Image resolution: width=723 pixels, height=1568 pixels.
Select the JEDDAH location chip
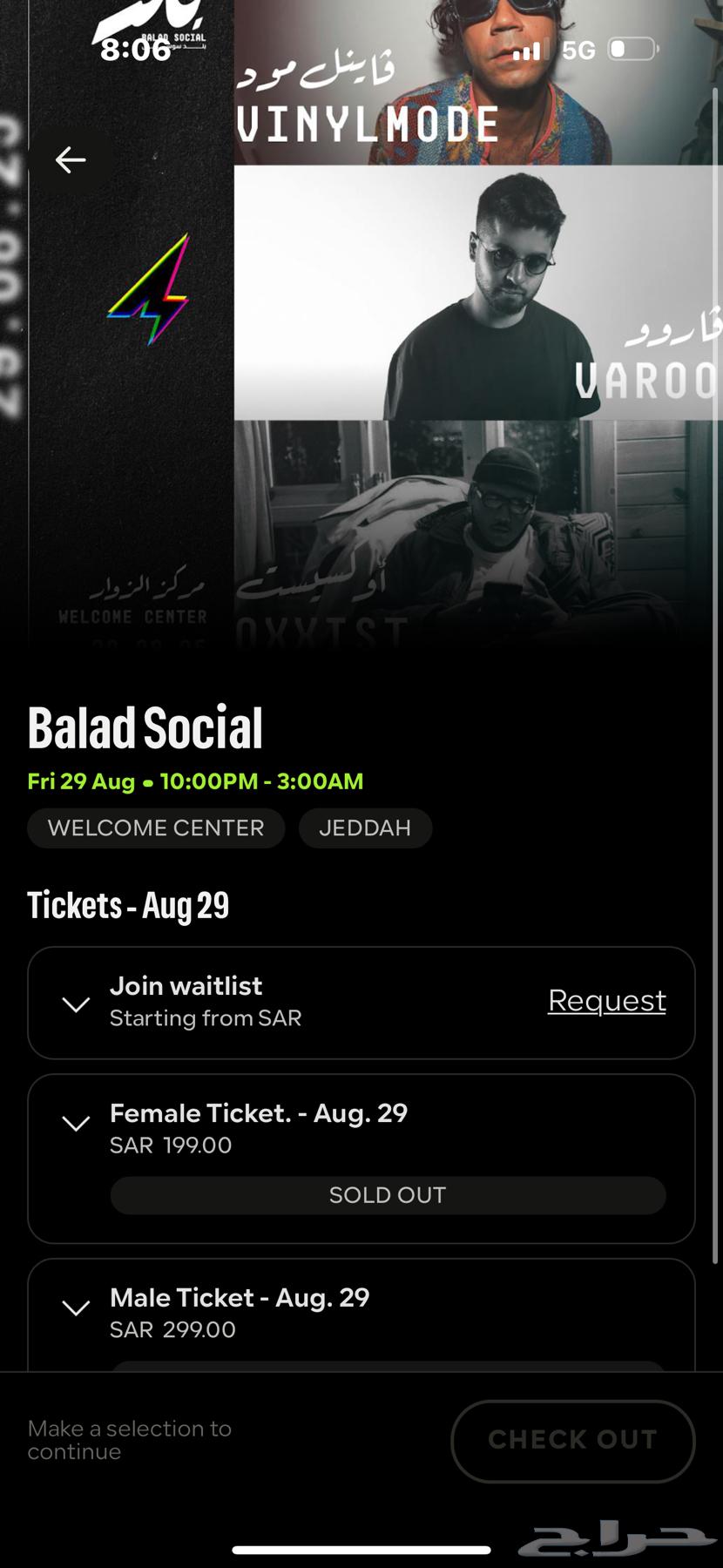click(x=366, y=828)
